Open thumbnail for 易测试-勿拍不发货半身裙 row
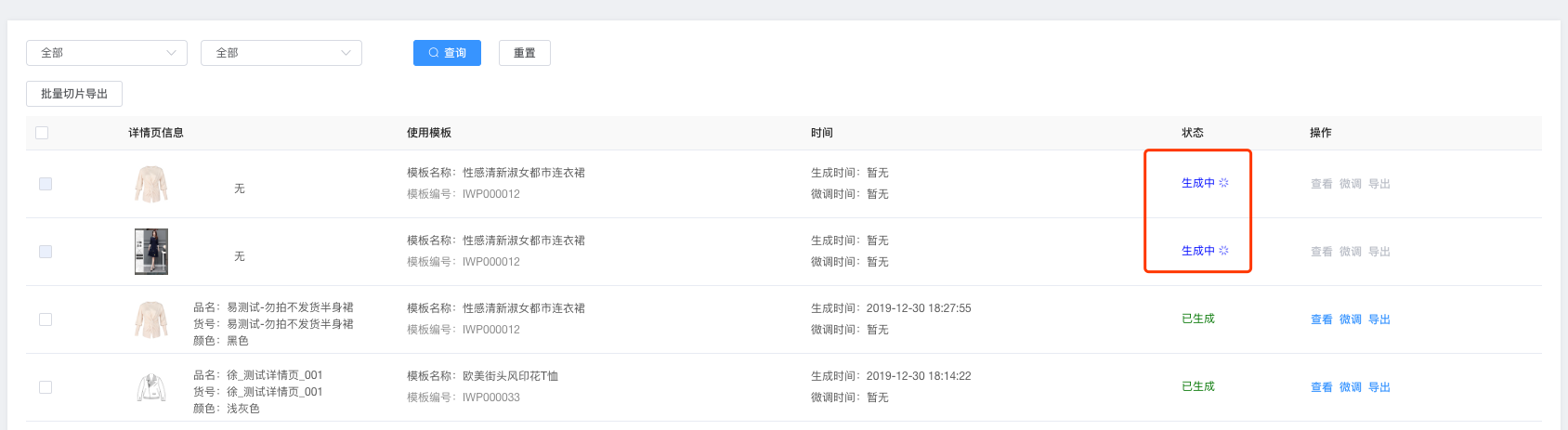Screen dimensions: 1568x430 151,319
